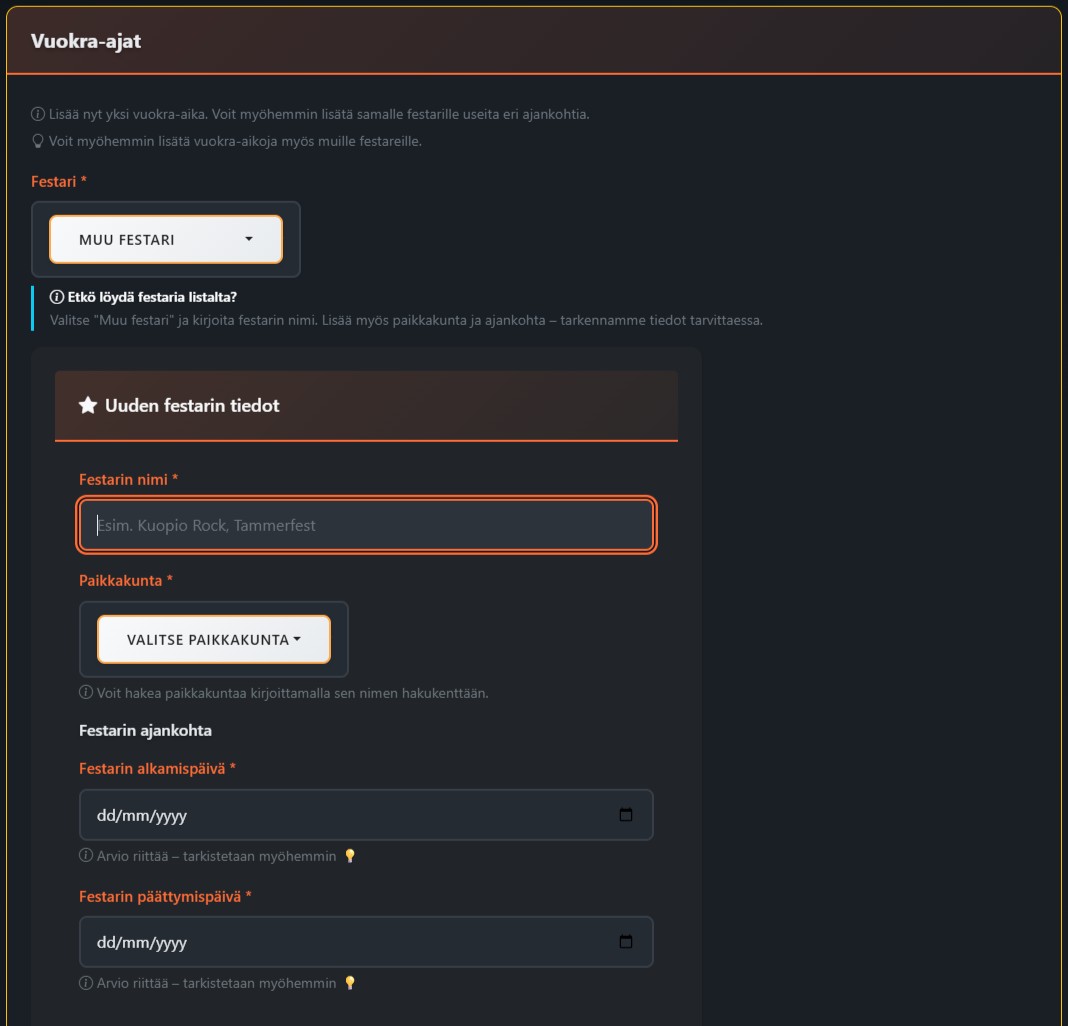Click the 'Festarin nimi *' label

point(128,480)
